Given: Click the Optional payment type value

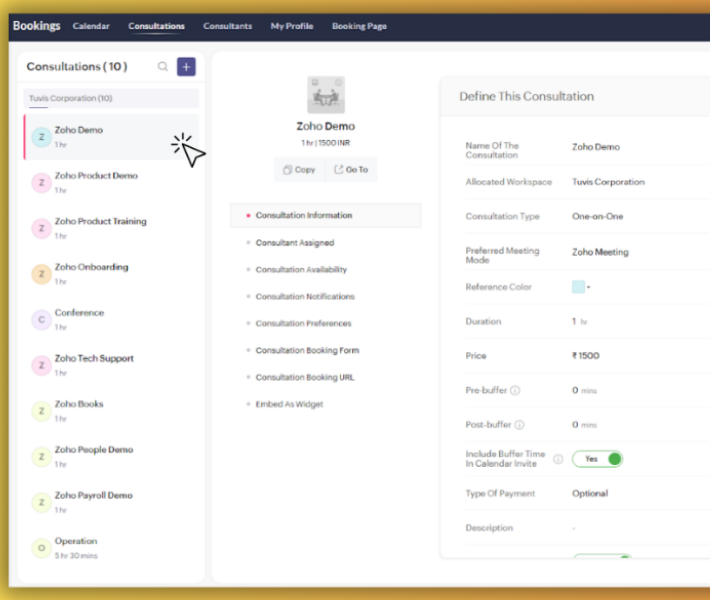Looking at the screenshot, I should [x=590, y=494].
